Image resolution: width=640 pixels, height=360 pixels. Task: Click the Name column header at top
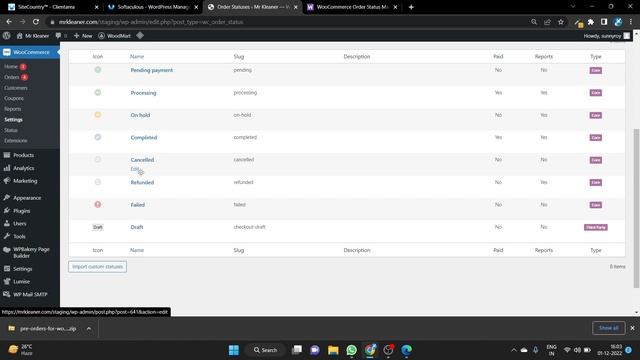(x=137, y=57)
